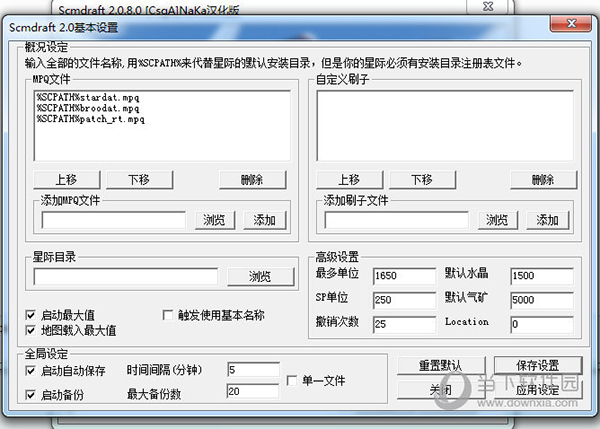600x429 pixels.
Task: Focus the 添加MPQ文件 path field
Action: (114, 220)
